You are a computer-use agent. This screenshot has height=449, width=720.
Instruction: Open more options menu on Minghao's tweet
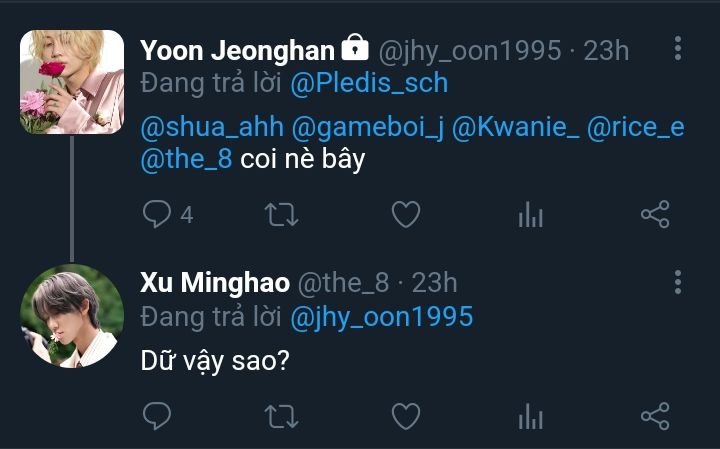[678, 282]
